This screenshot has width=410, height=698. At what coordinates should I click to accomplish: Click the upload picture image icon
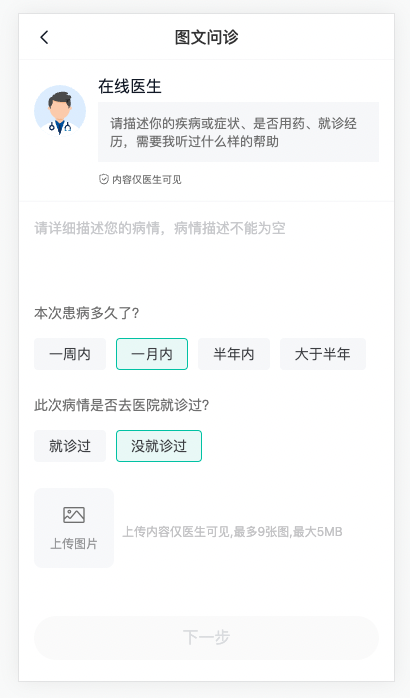(74, 515)
